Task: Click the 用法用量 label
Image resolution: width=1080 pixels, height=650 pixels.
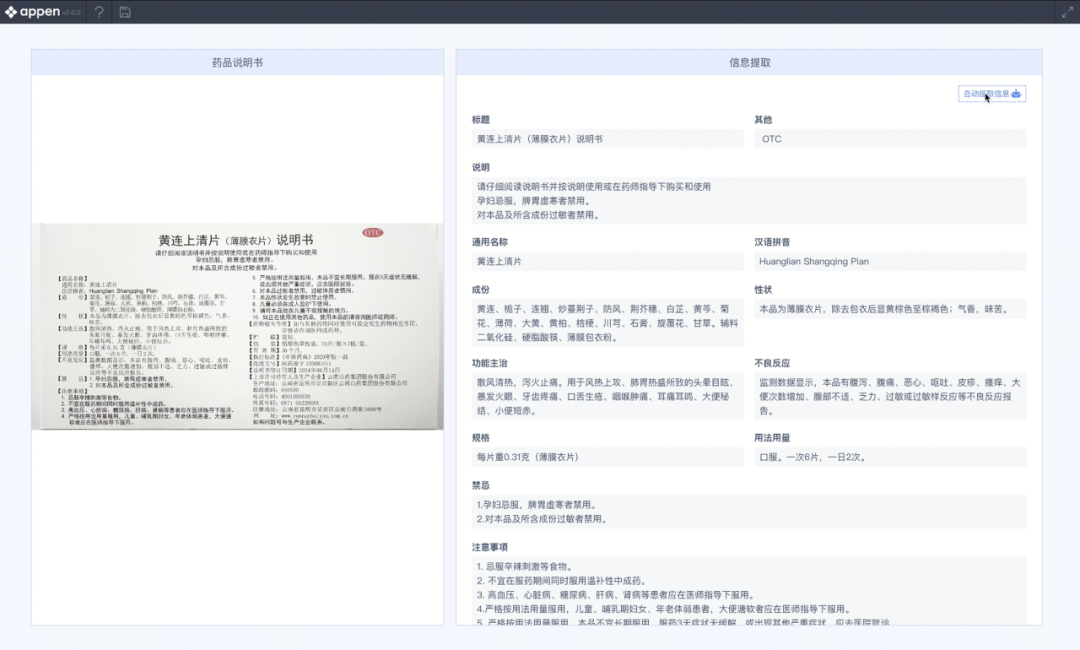Action: [x=772, y=438]
